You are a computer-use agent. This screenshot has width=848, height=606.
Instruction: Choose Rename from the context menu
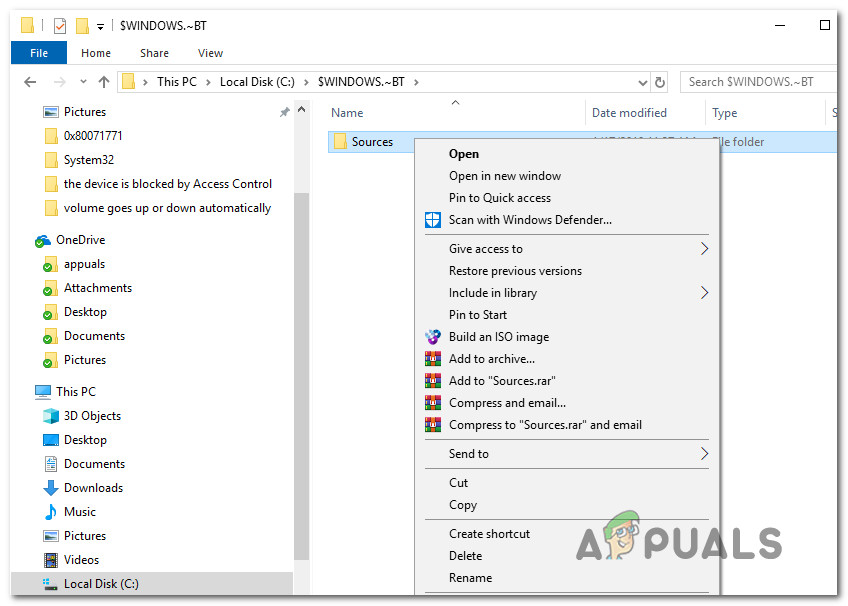pos(471,578)
